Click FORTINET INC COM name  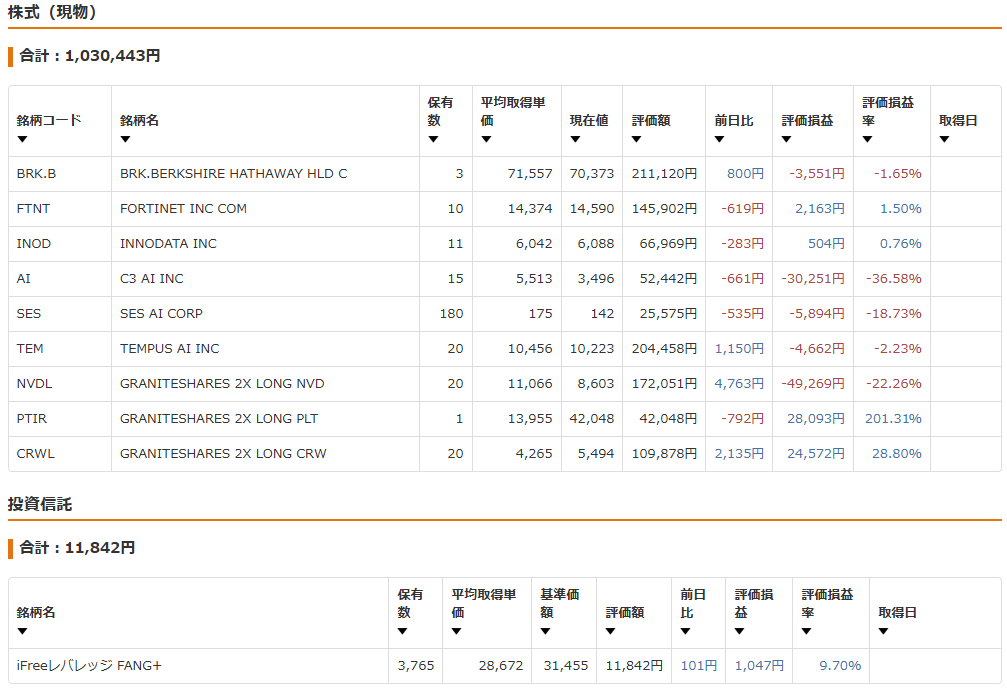pyautogui.click(x=184, y=209)
